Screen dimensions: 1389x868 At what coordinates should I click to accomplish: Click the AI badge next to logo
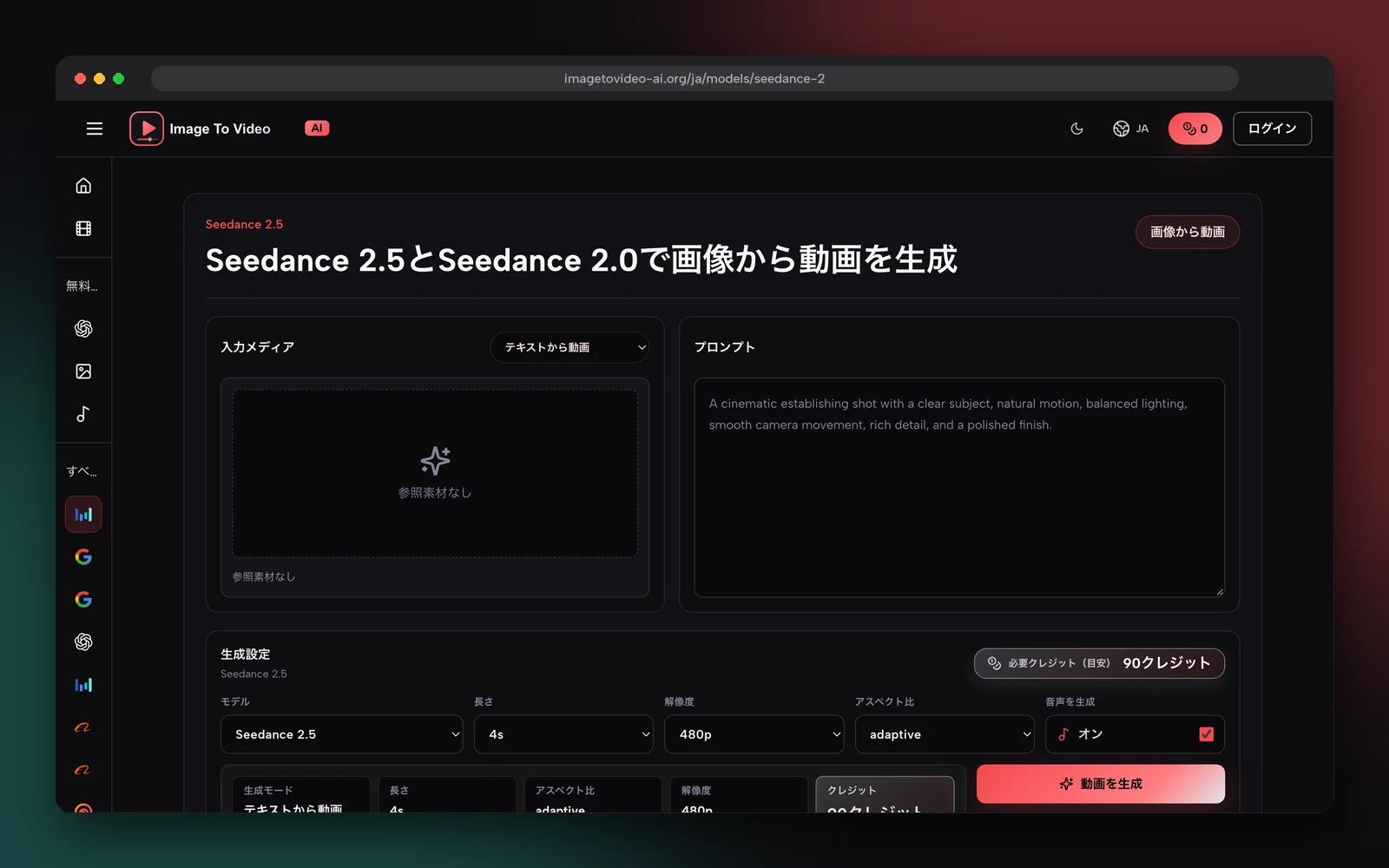coord(317,128)
